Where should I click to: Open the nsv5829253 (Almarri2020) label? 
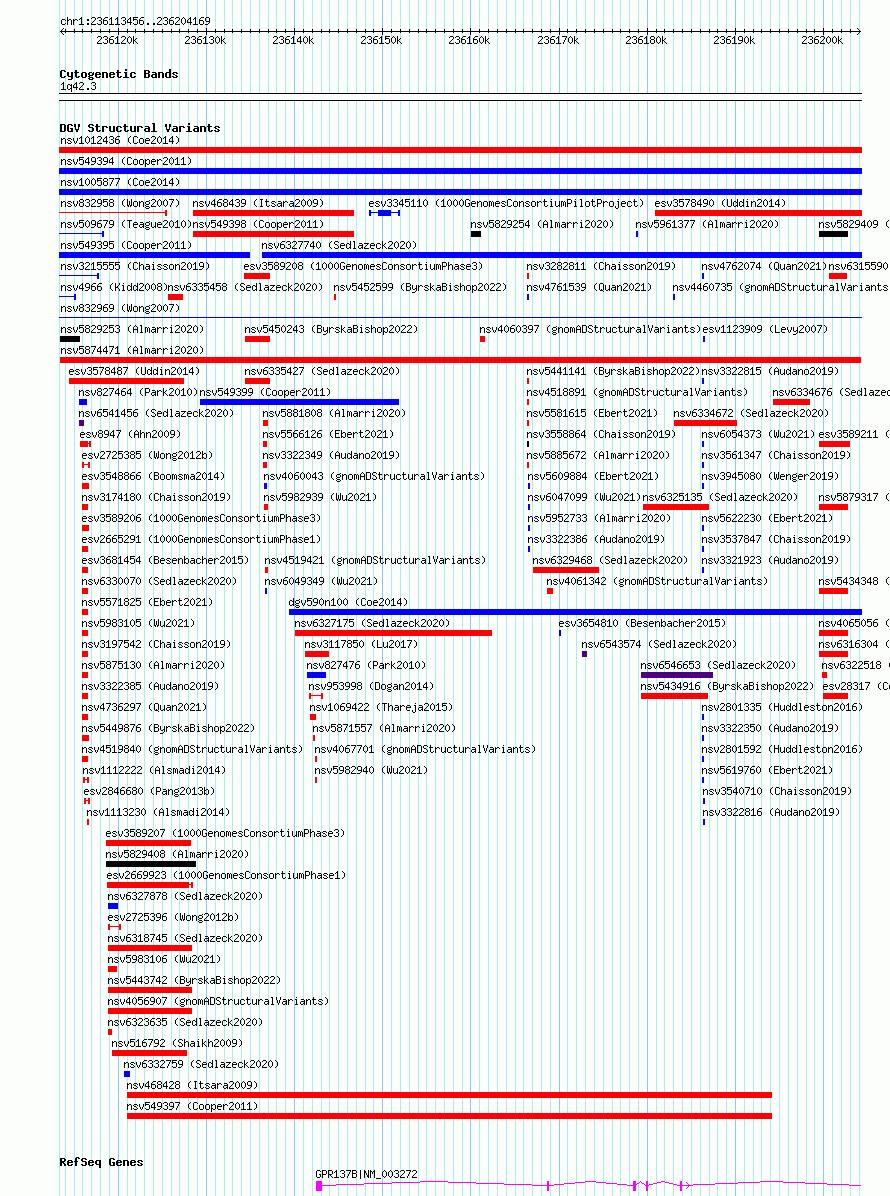[x=132, y=330]
